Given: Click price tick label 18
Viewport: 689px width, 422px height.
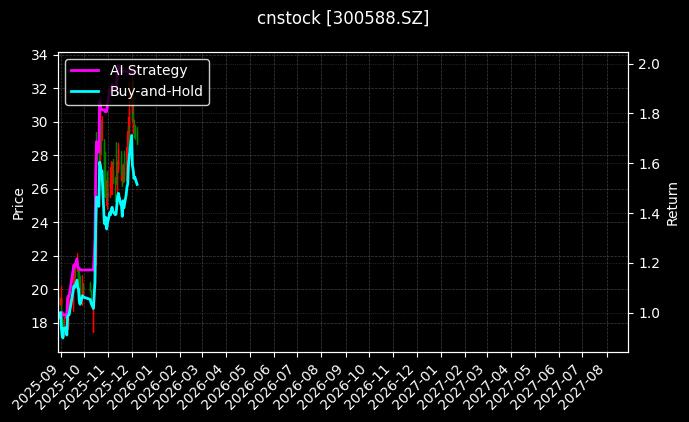Looking at the screenshot, I should pos(39,323).
